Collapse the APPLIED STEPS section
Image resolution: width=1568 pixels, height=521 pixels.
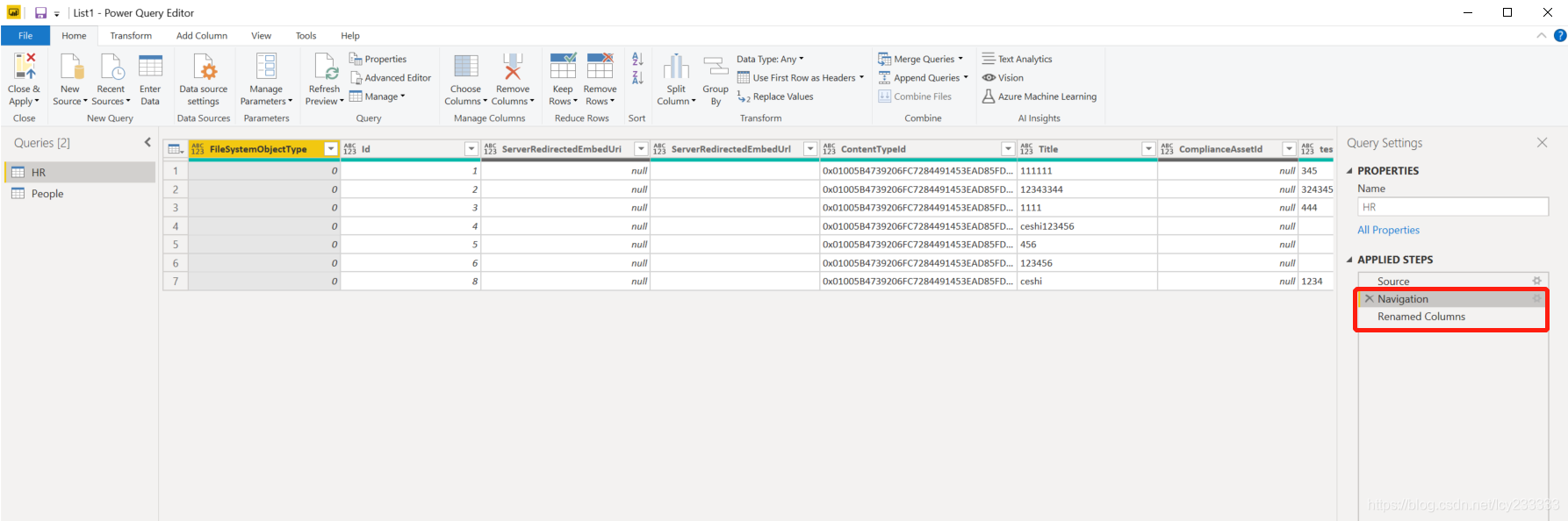[x=1349, y=260]
